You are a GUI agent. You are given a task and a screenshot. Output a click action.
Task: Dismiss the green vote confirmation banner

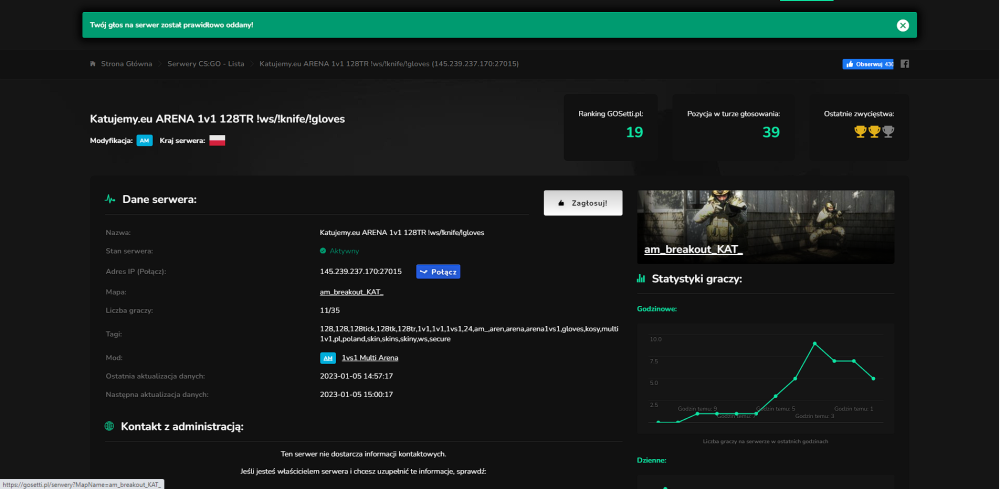(x=902, y=26)
